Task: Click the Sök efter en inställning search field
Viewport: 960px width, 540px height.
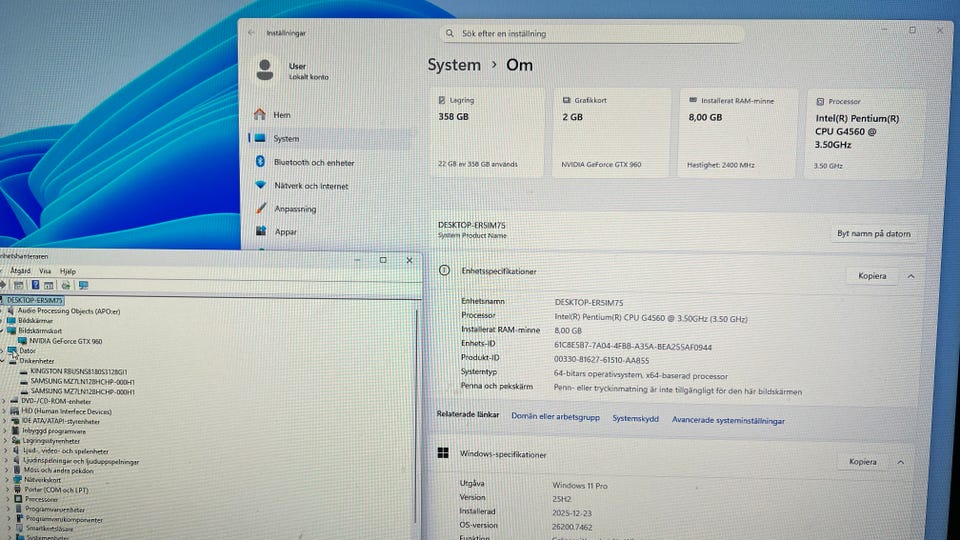Action: pos(592,34)
